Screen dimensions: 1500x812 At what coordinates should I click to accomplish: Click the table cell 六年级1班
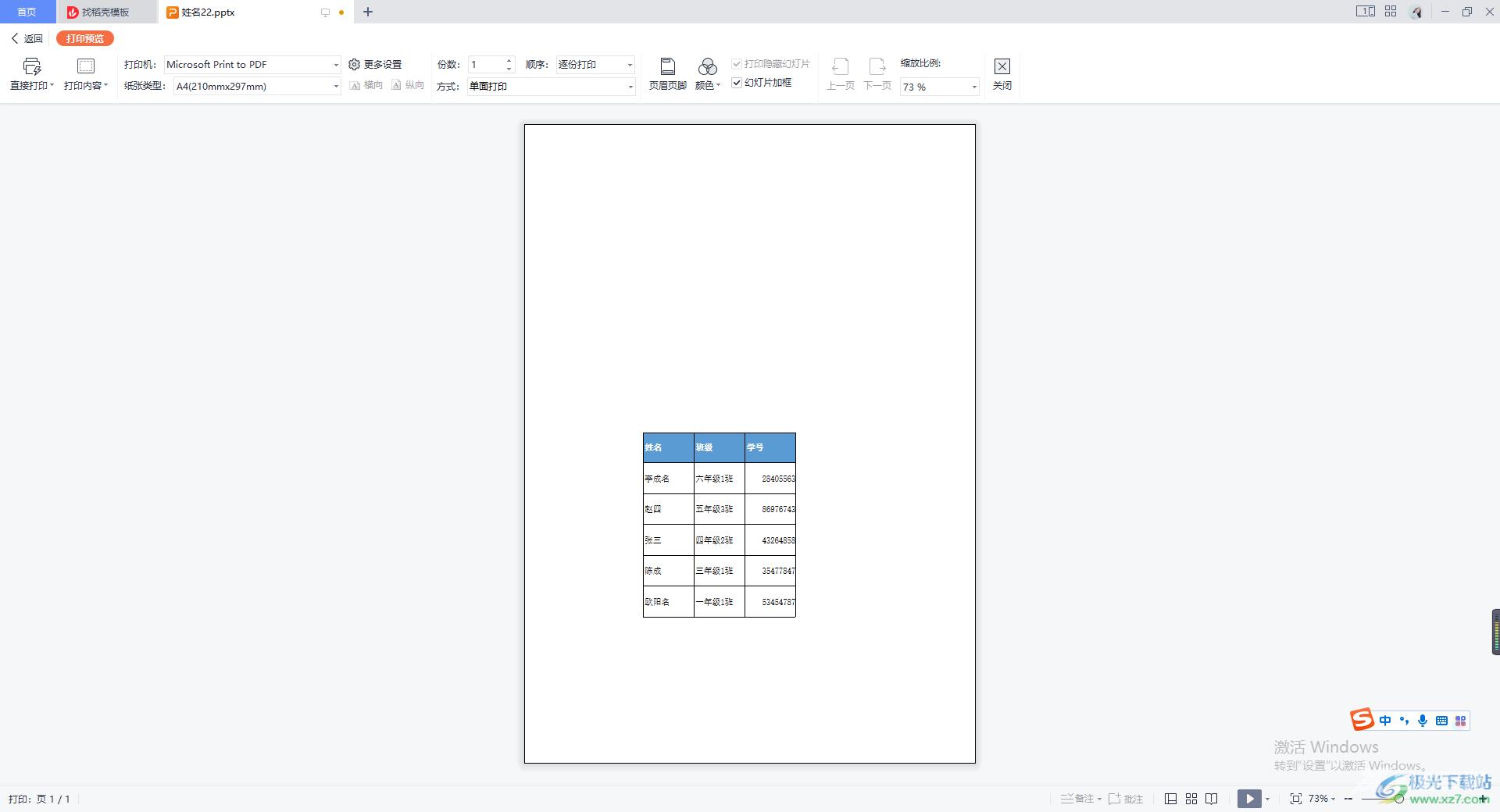720,478
